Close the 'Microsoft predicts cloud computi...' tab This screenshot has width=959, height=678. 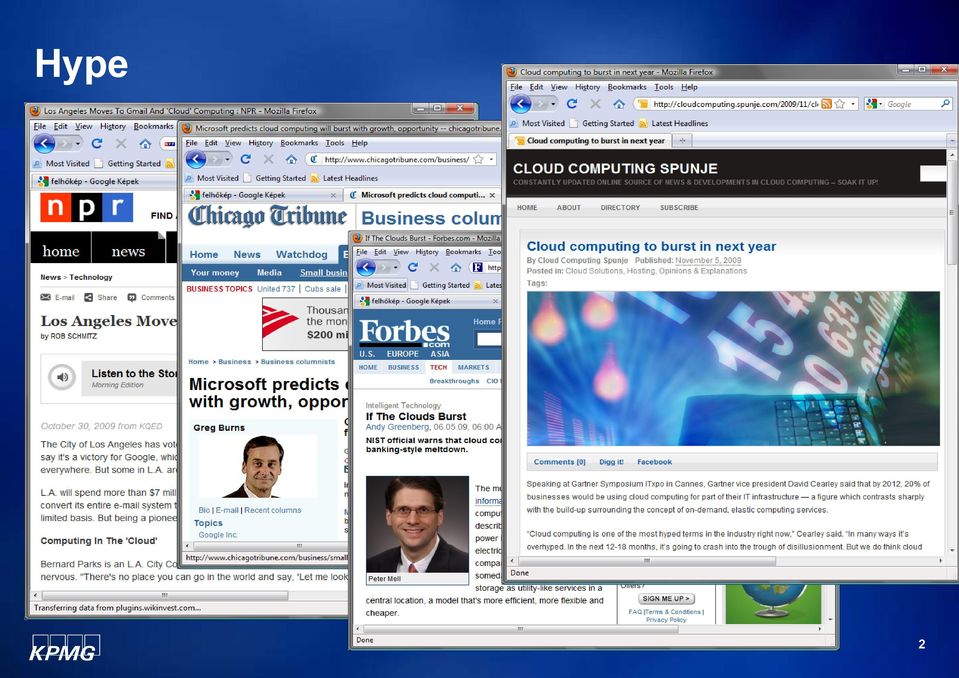pos(492,196)
